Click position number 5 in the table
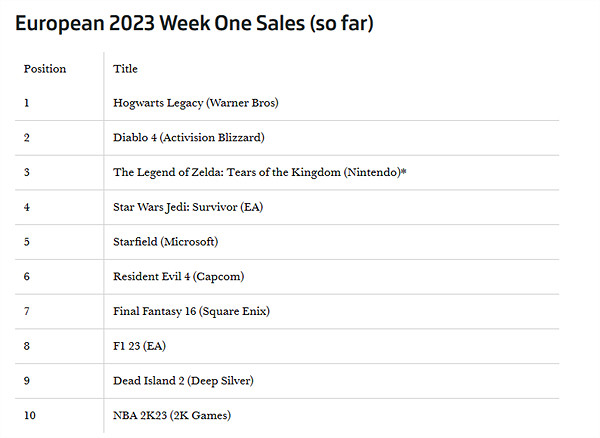Image resolution: width=600 pixels, height=438 pixels. pos(27,241)
